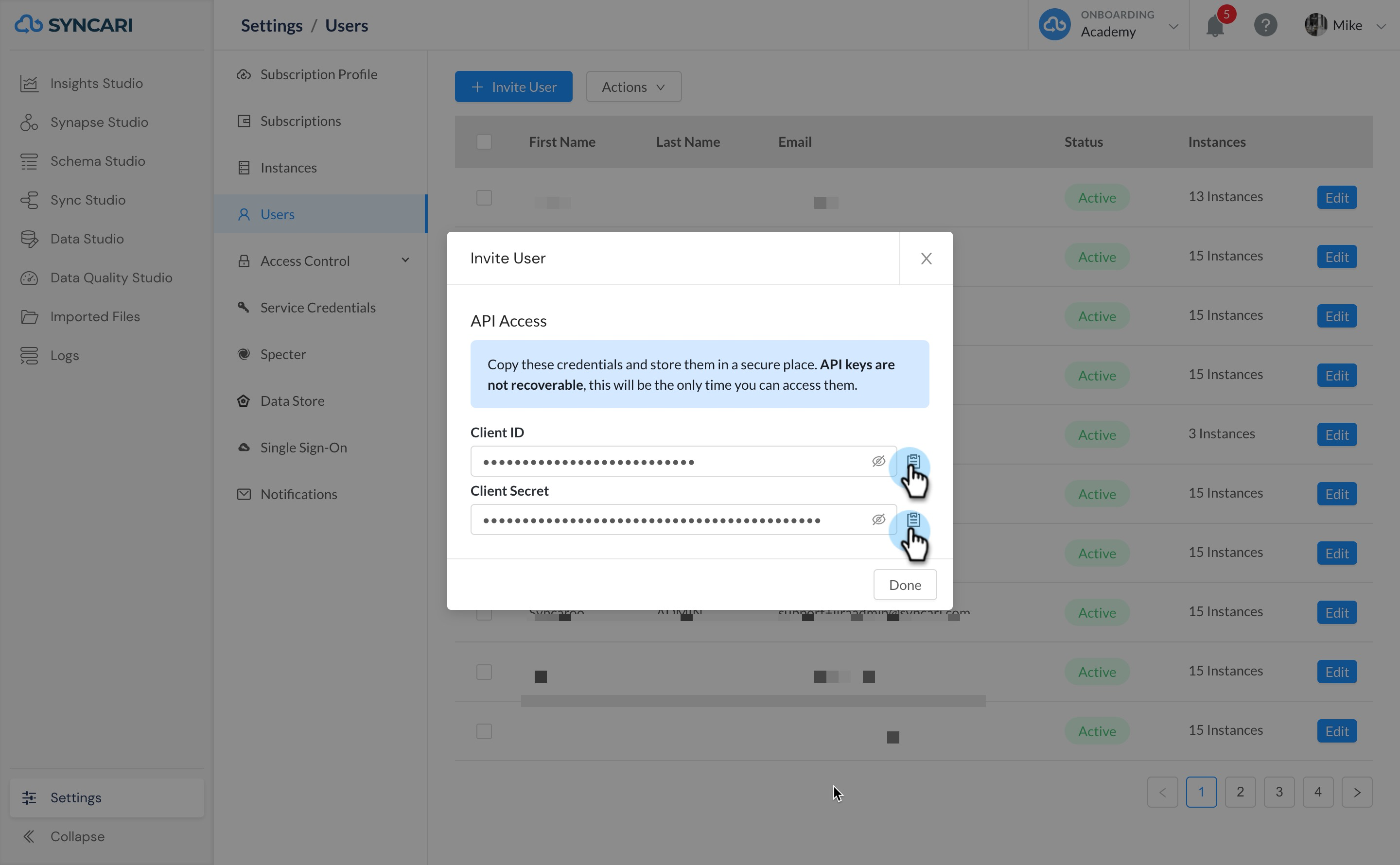The image size is (1400, 865).
Task: Toggle the select-all users checkbox
Action: pos(484,142)
